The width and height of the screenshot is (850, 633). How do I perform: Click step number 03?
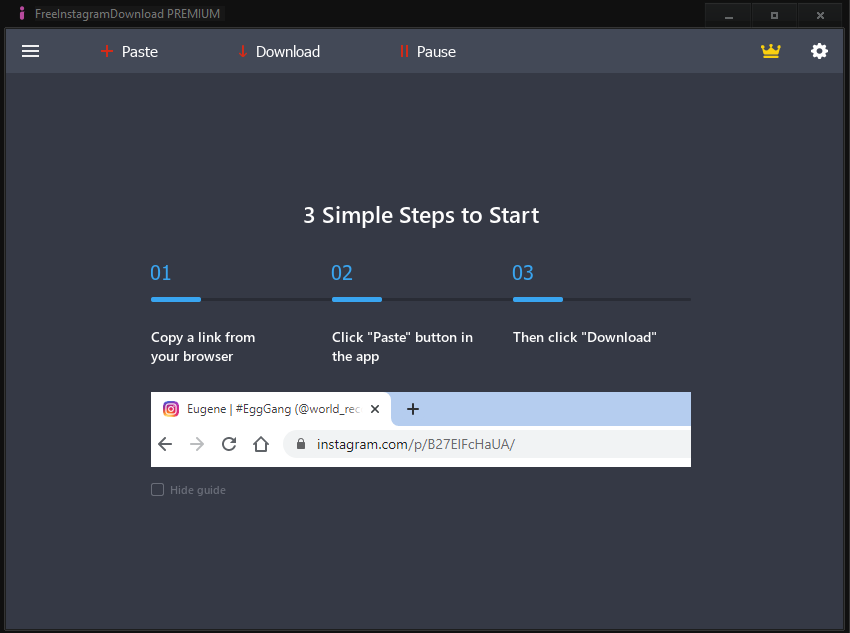tap(523, 273)
